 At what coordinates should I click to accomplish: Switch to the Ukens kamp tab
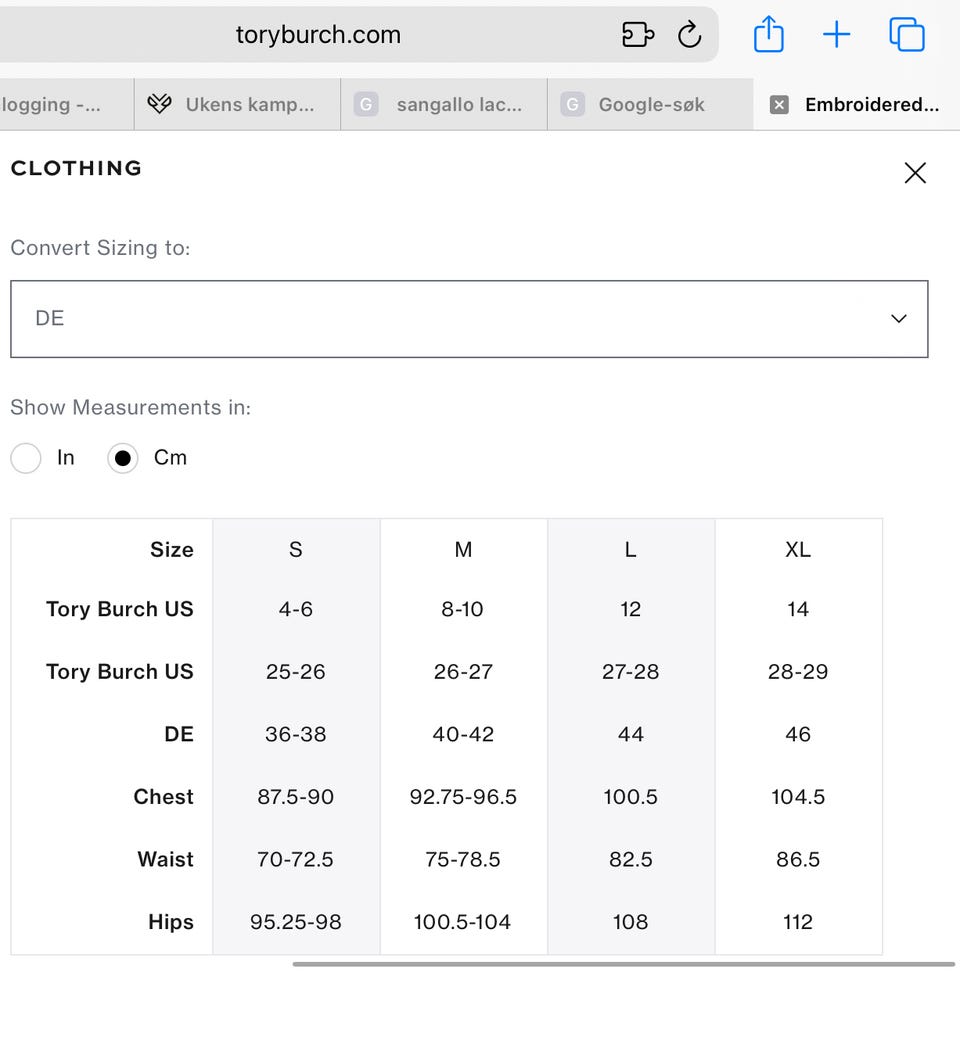(238, 105)
